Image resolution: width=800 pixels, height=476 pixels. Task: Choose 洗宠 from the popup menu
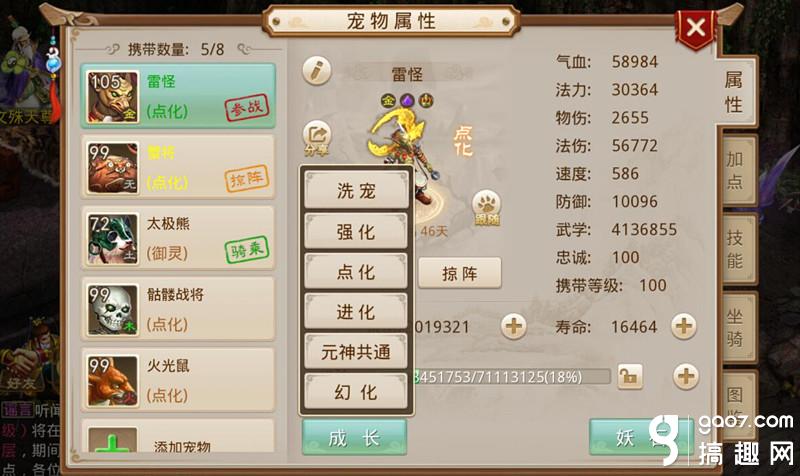[x=356, y=190]
